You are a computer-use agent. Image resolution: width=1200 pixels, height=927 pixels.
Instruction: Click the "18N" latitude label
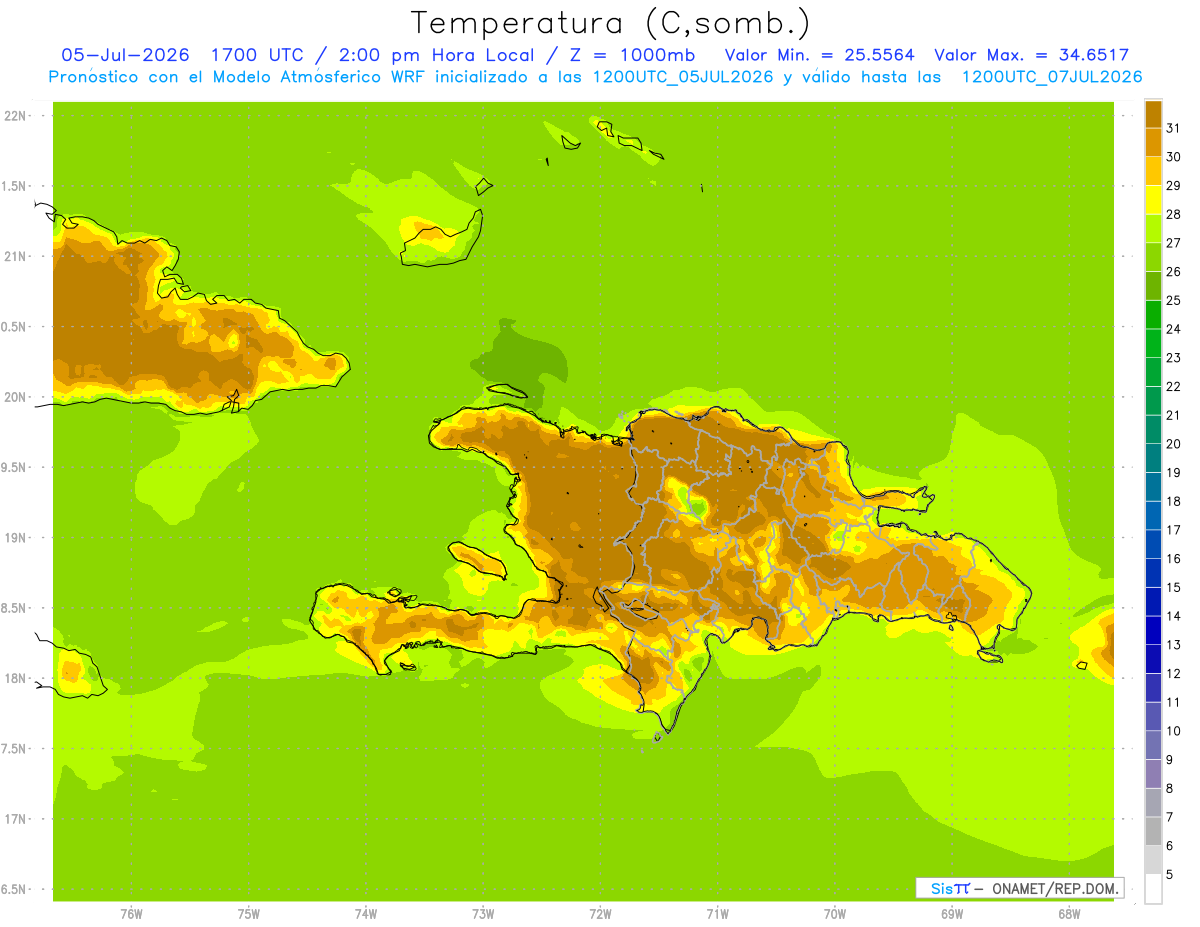(14, 678)
